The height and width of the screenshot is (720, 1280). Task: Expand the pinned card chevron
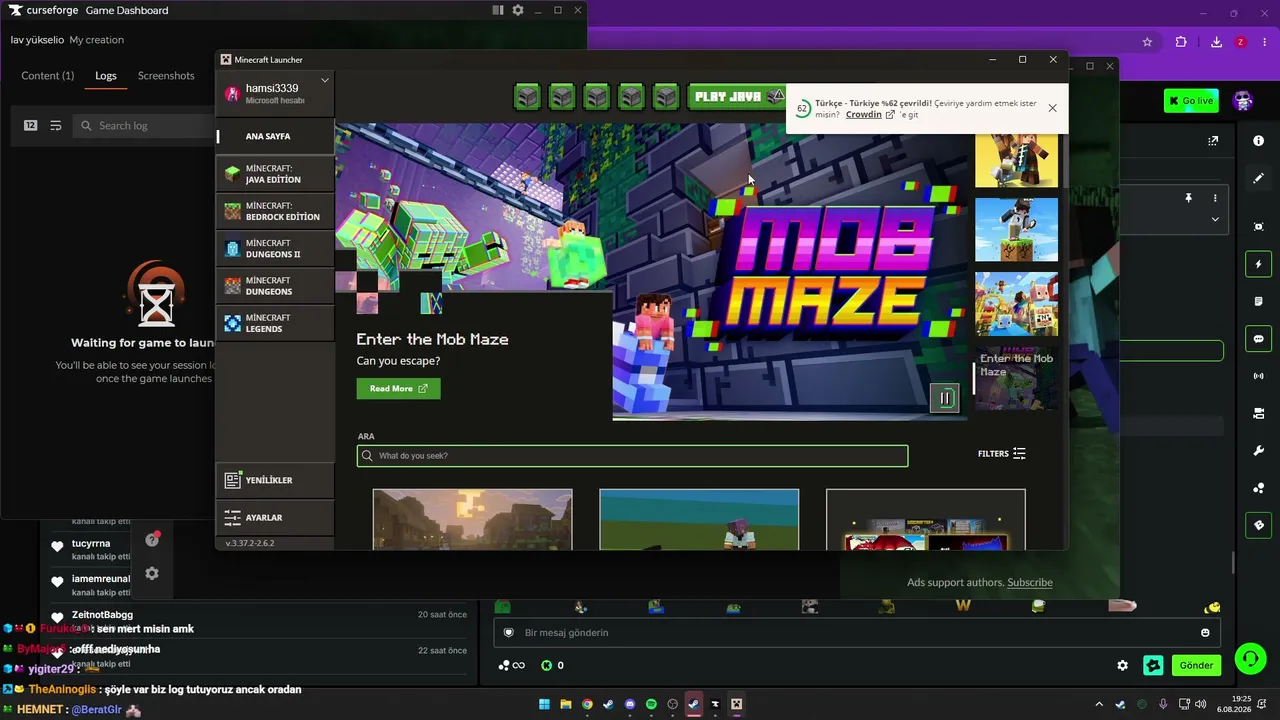coord(1215,219)
